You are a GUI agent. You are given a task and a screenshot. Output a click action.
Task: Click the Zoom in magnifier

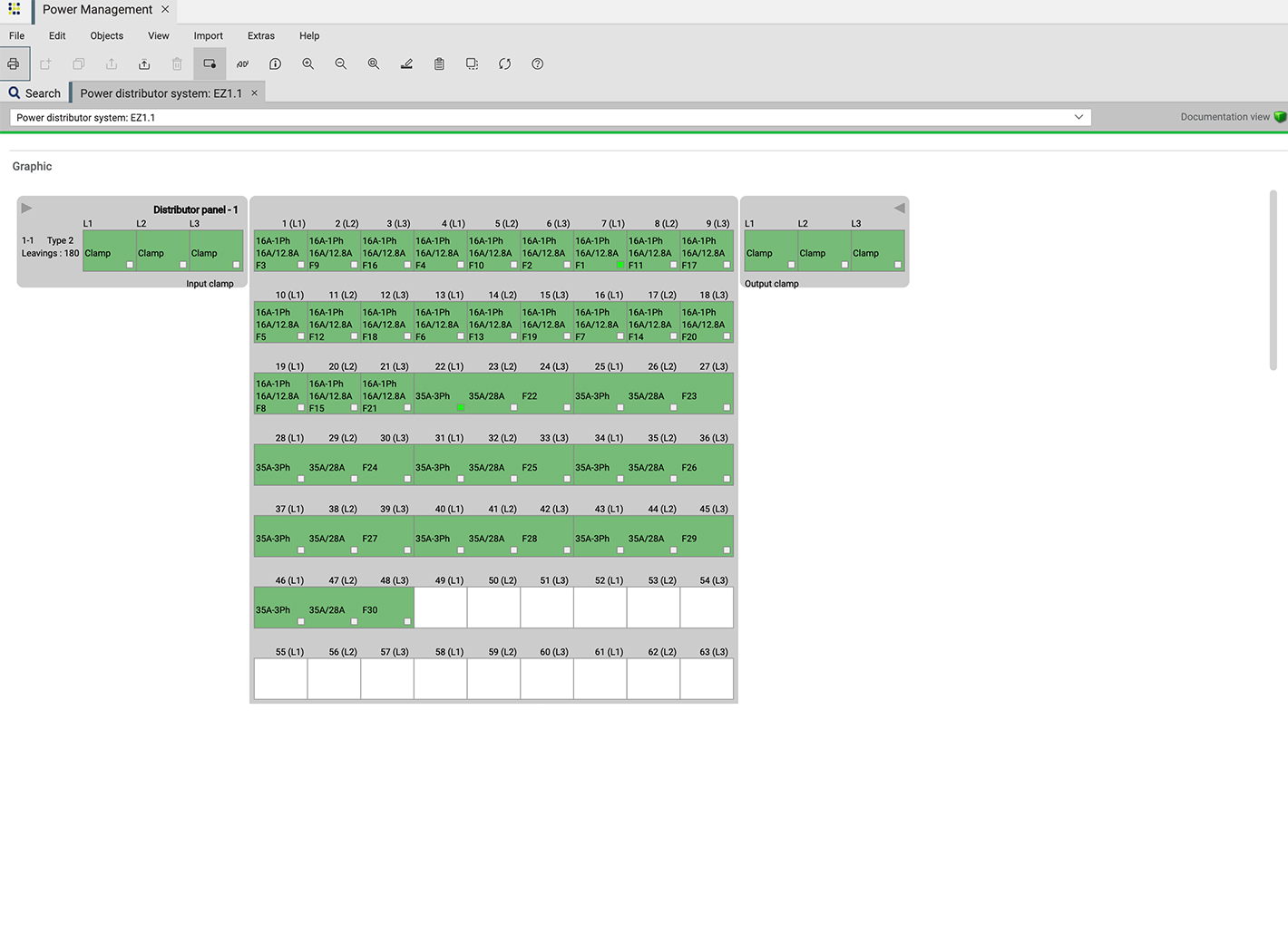coord(308,63)
